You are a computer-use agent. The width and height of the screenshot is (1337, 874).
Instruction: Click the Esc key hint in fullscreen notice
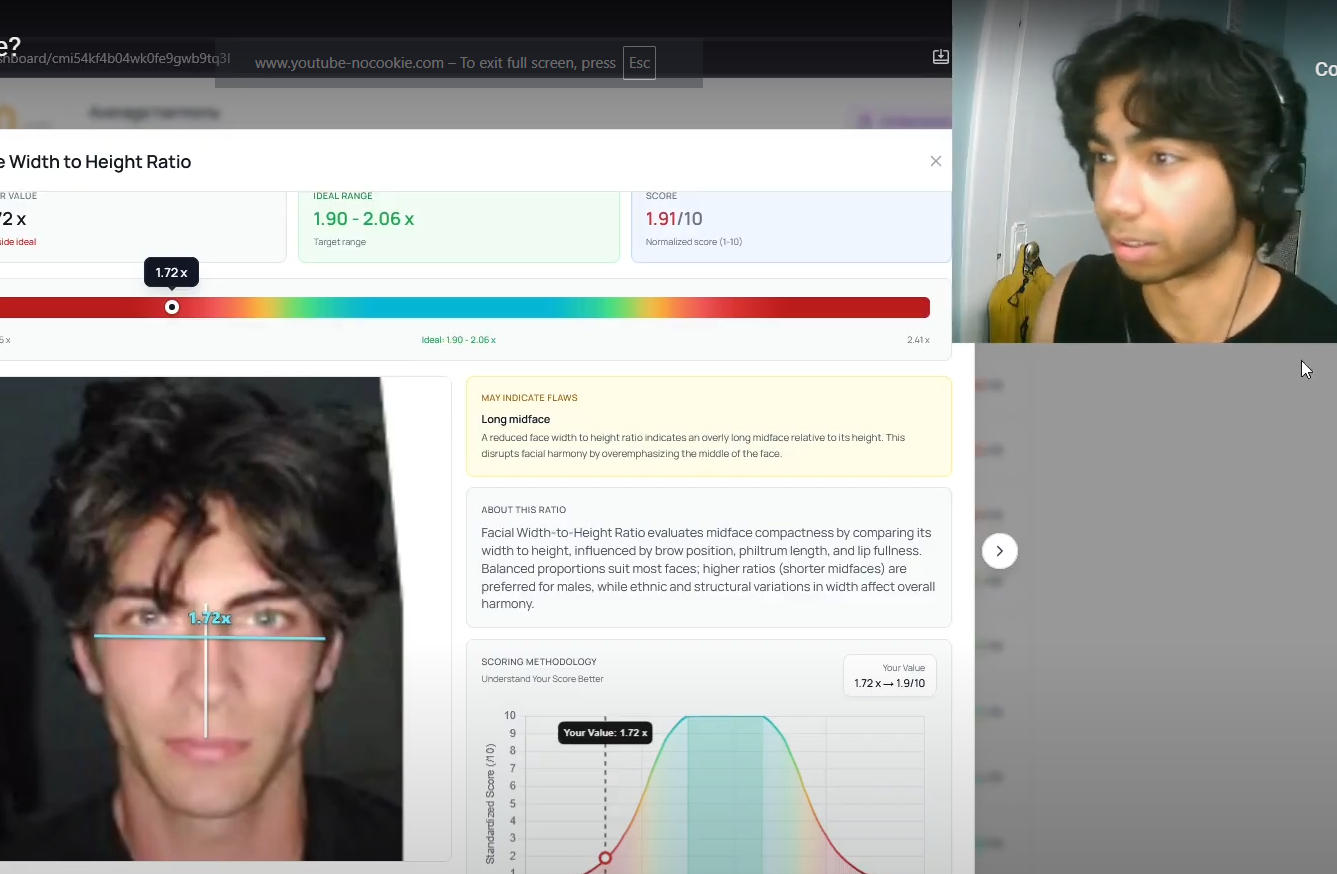(x=639, y=63)
